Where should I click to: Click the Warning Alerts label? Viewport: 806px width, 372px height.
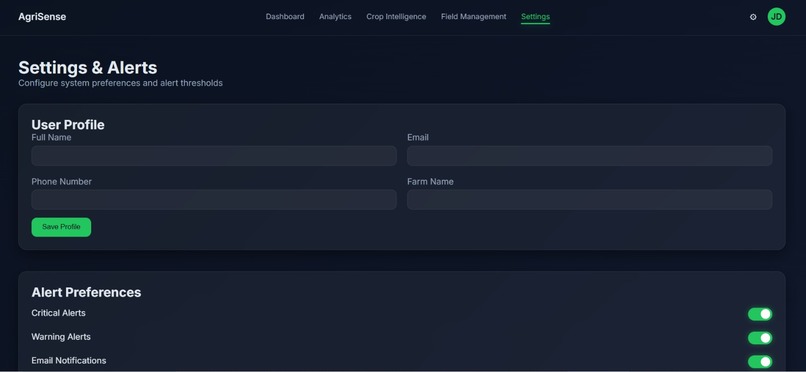[61, 337]
